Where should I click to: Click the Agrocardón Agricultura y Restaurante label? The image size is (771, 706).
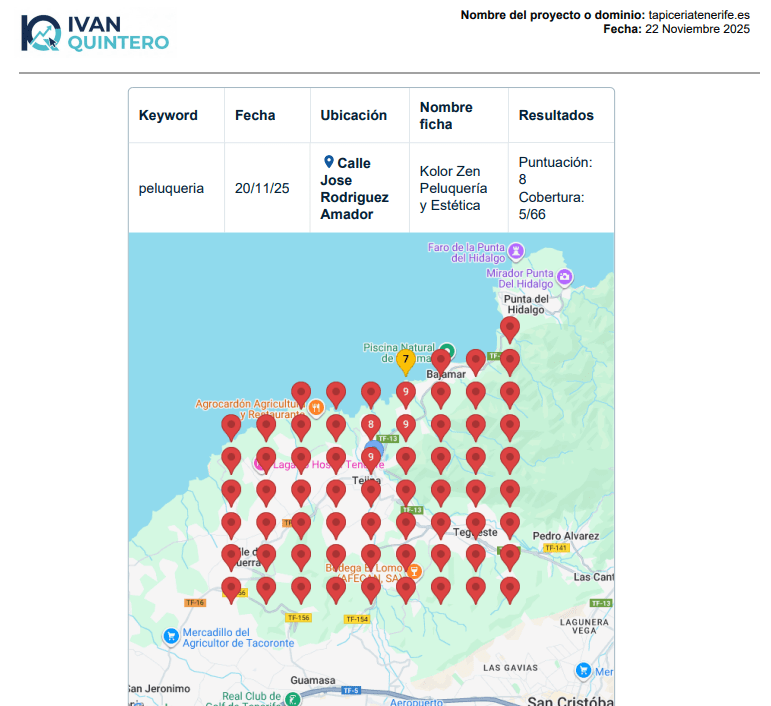(x=249, y=409)
